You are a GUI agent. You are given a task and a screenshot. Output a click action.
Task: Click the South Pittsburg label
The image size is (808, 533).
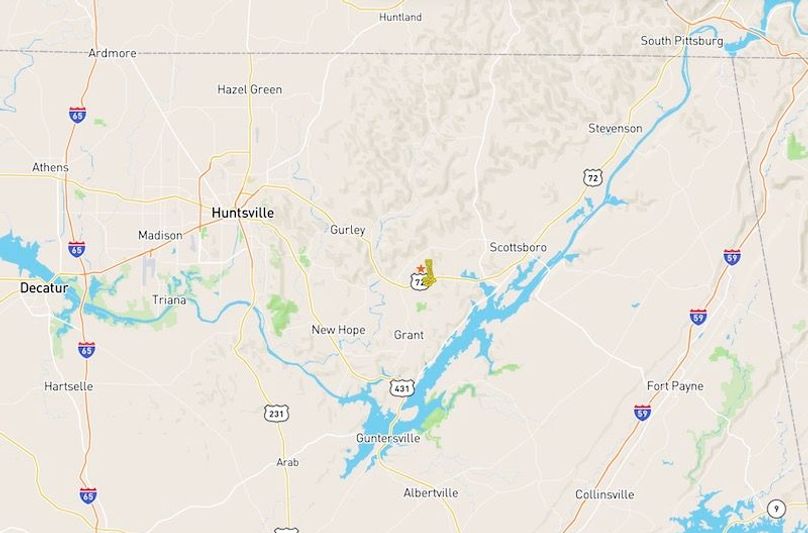(682, 41)
